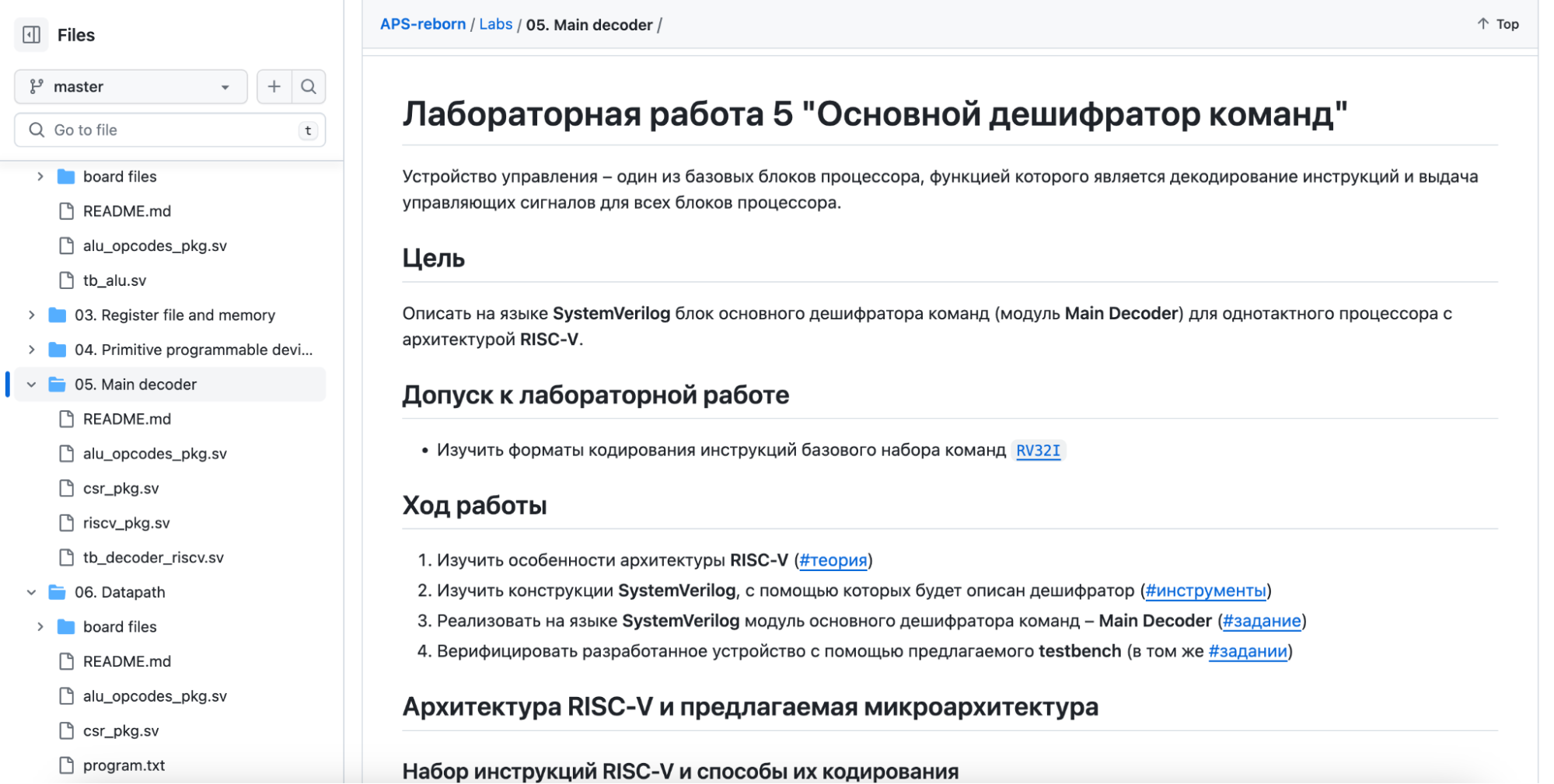
Task: Click the Top arrow icon
Action: tap(1481, 24)
